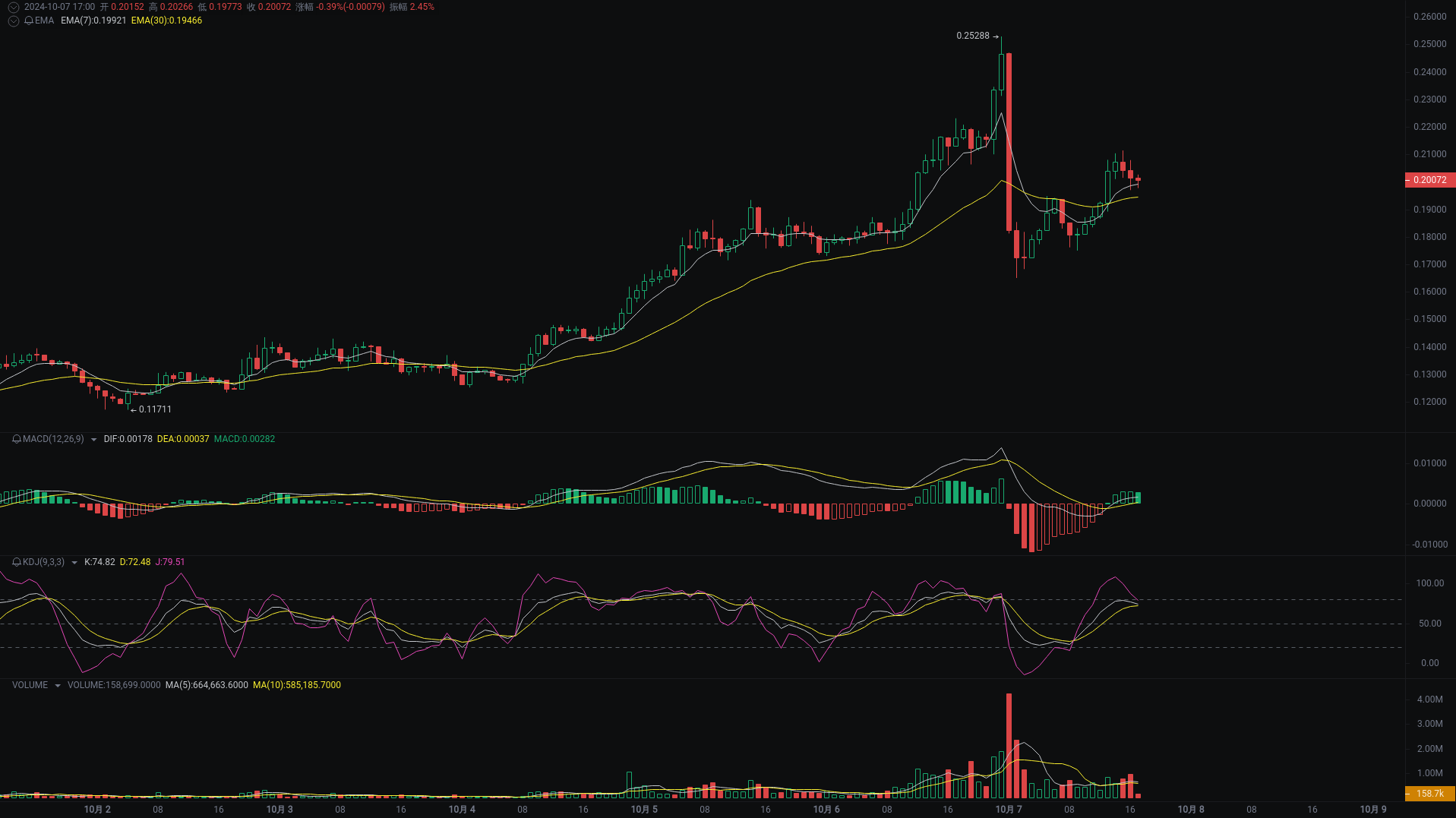Click the D:72.48 readout
The width and height of the screenshot is (1456, 818).
[135, 562]
